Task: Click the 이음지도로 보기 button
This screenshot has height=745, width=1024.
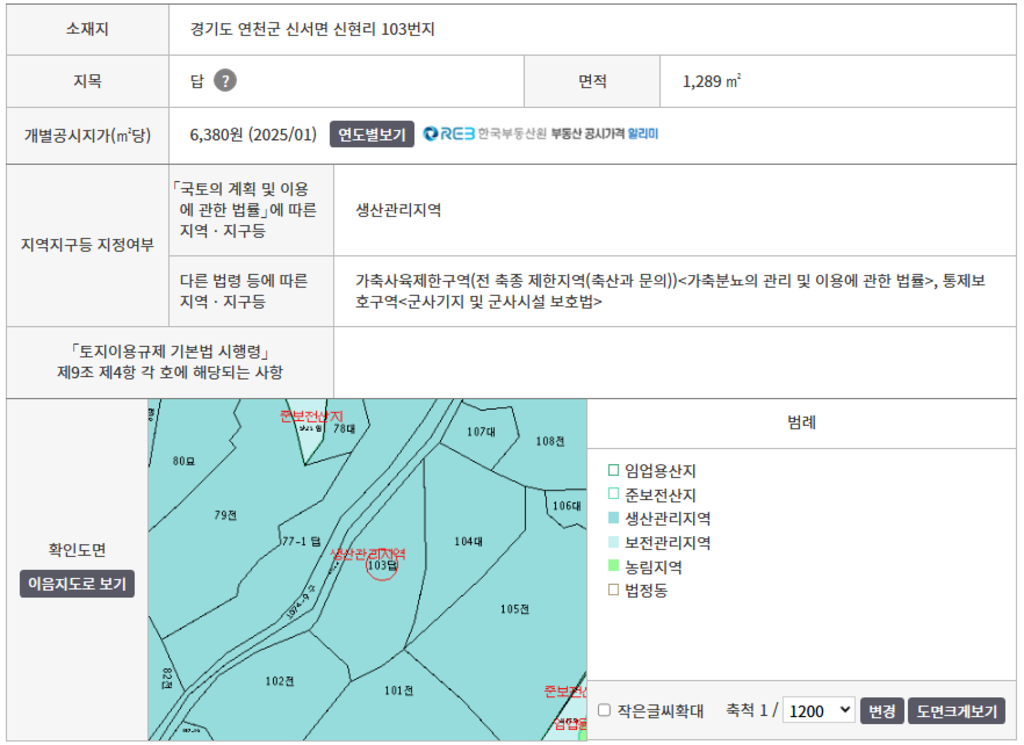Action: coord(77,583)
